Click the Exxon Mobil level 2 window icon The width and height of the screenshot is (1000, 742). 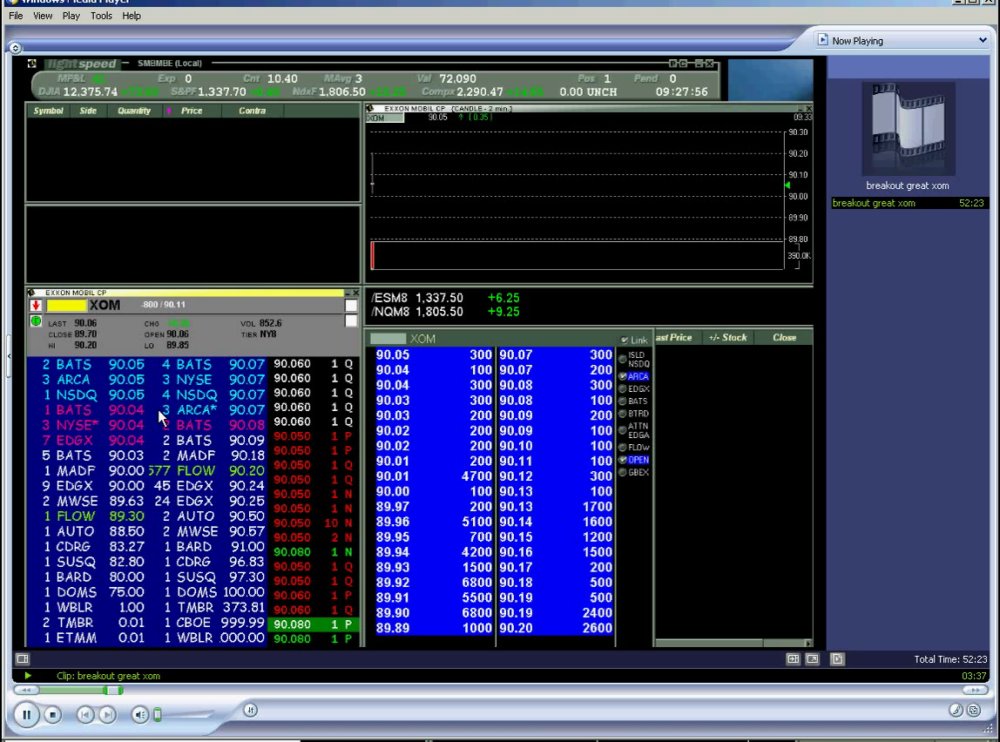point(31,292)
